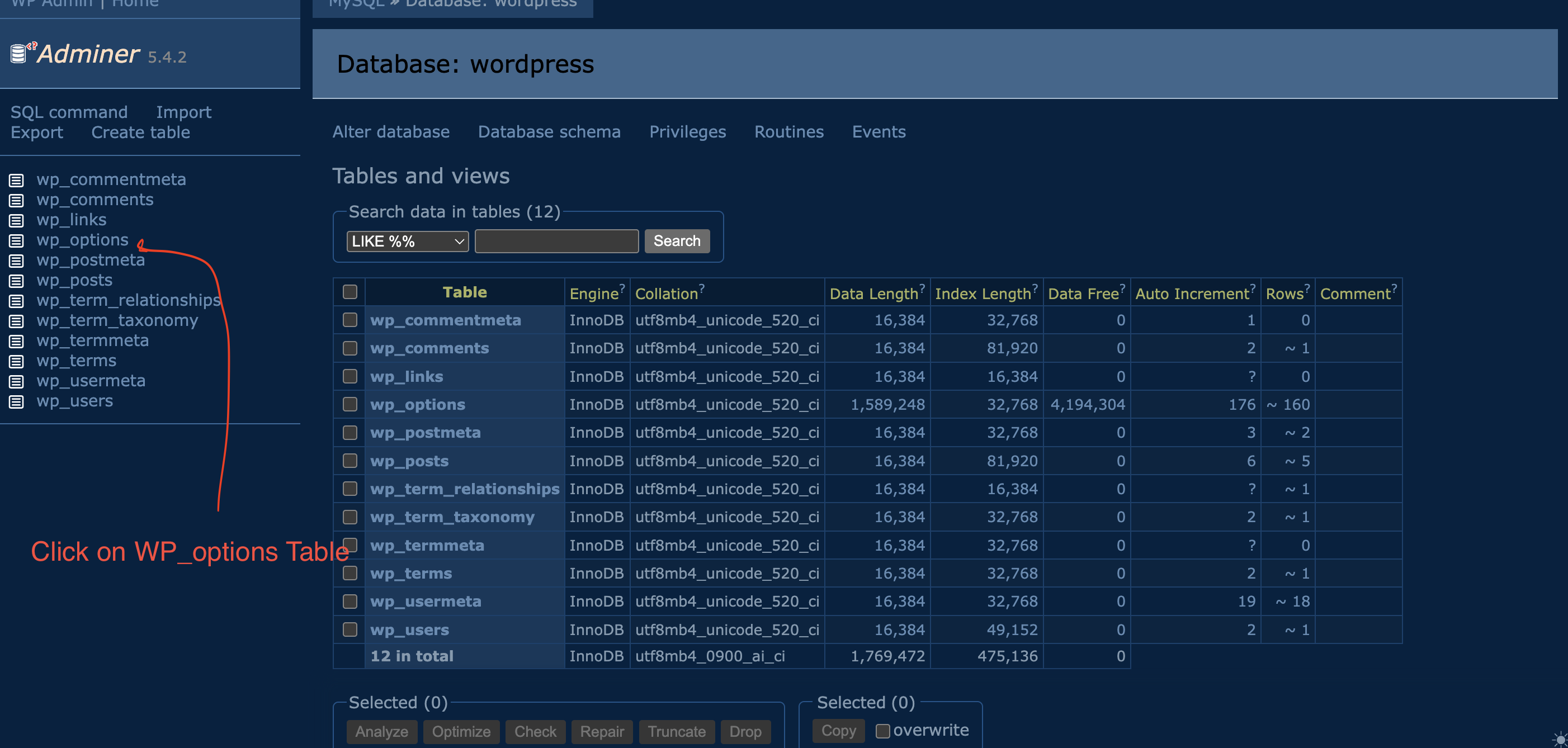This screenshot has height=748, width=1568.
Task: Open wp_postmeta table link in main table
Action: [x=426, y=433]
